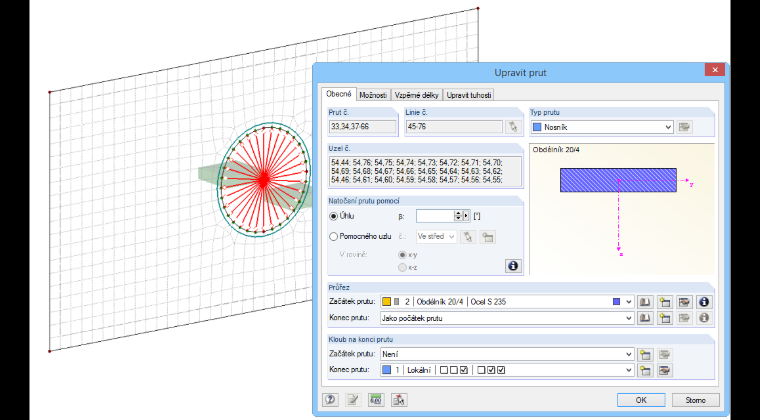Create new hinge for Kloub Konec prutu
760x420 pixels.
(x=645, y=371)
